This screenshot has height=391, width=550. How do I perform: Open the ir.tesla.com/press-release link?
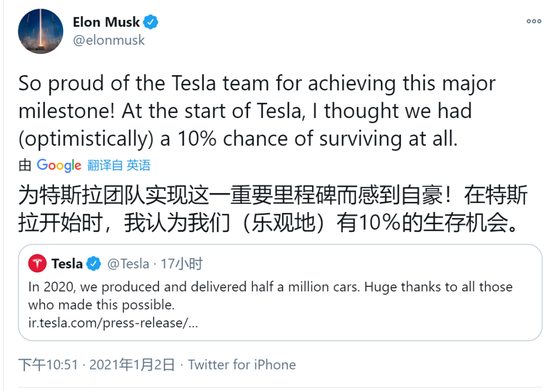point(113,323)
